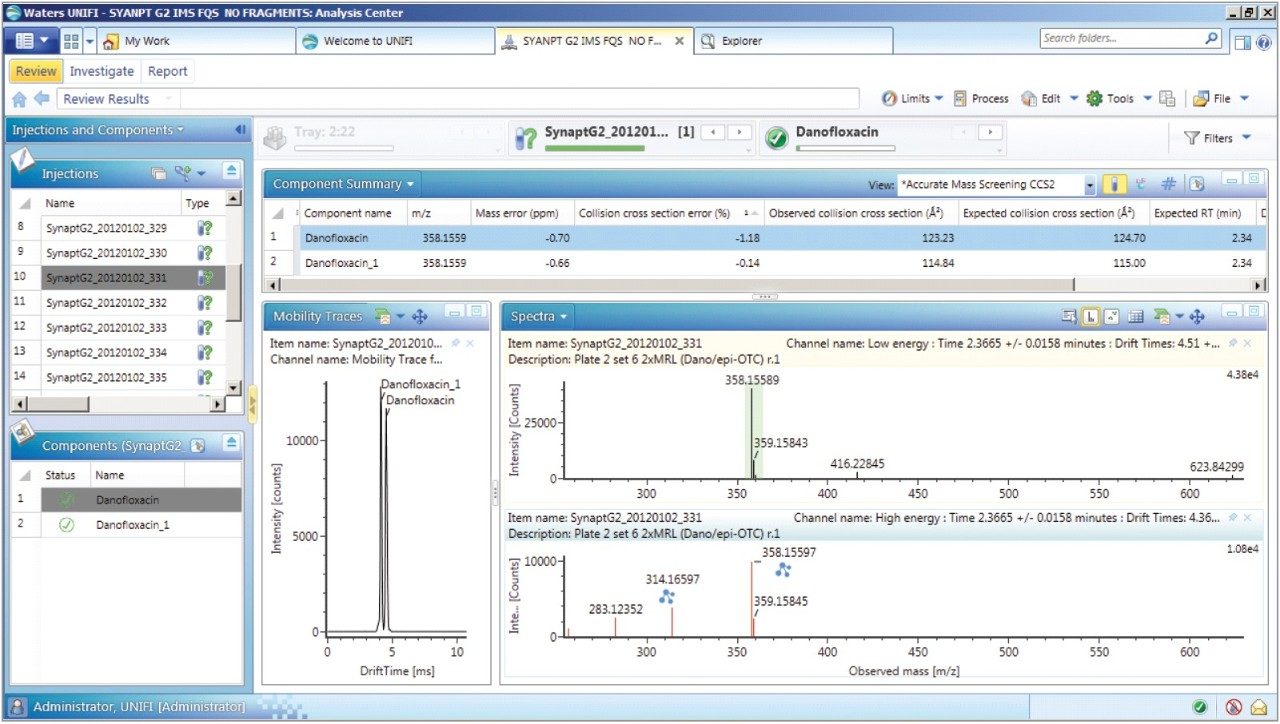Image resolution: width=1280 pixels, height=724 pixels.
Task: Open the File menu
Action: (1221, 98)
